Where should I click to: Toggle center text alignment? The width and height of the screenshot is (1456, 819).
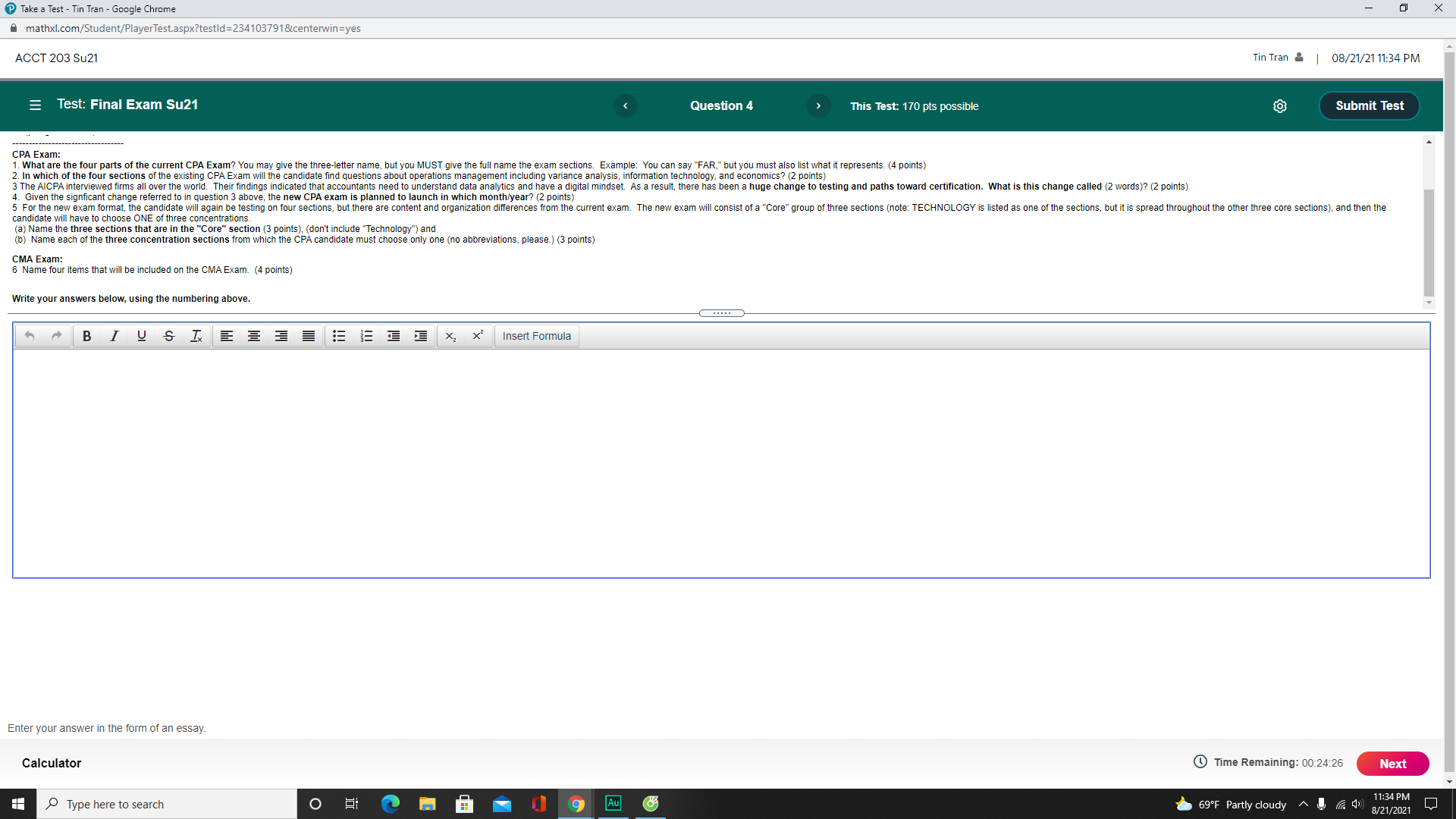(x=253, y=336)
